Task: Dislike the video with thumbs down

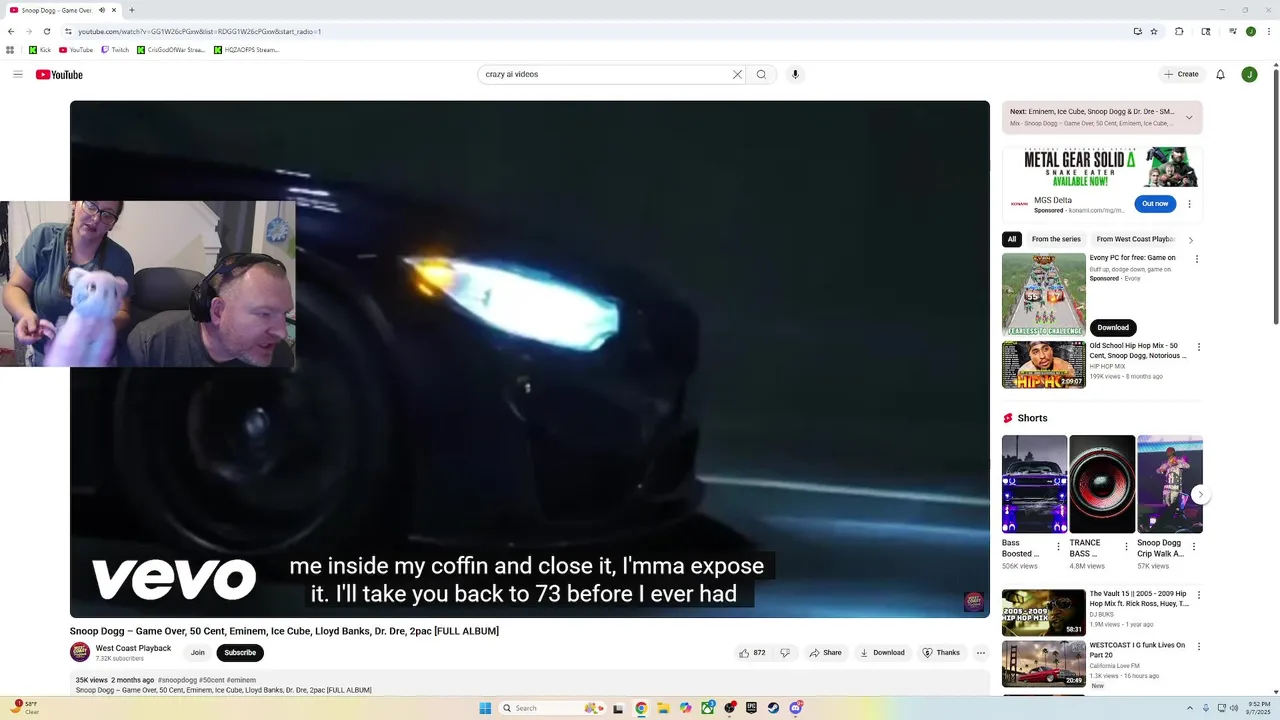Action: pyautogui.click(x=785, y=653)
